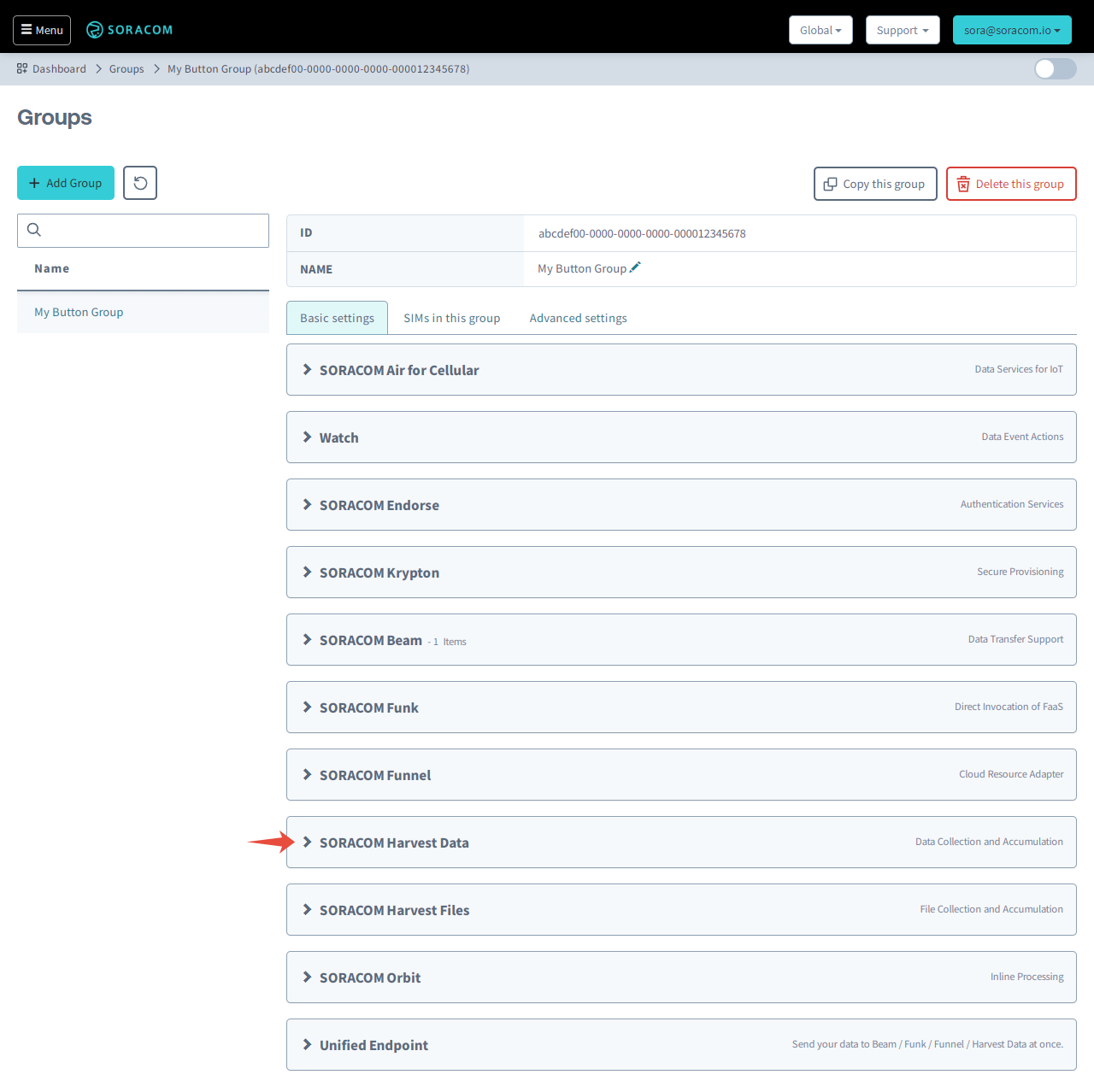Click the SORACOM logo

pos(130,30)
